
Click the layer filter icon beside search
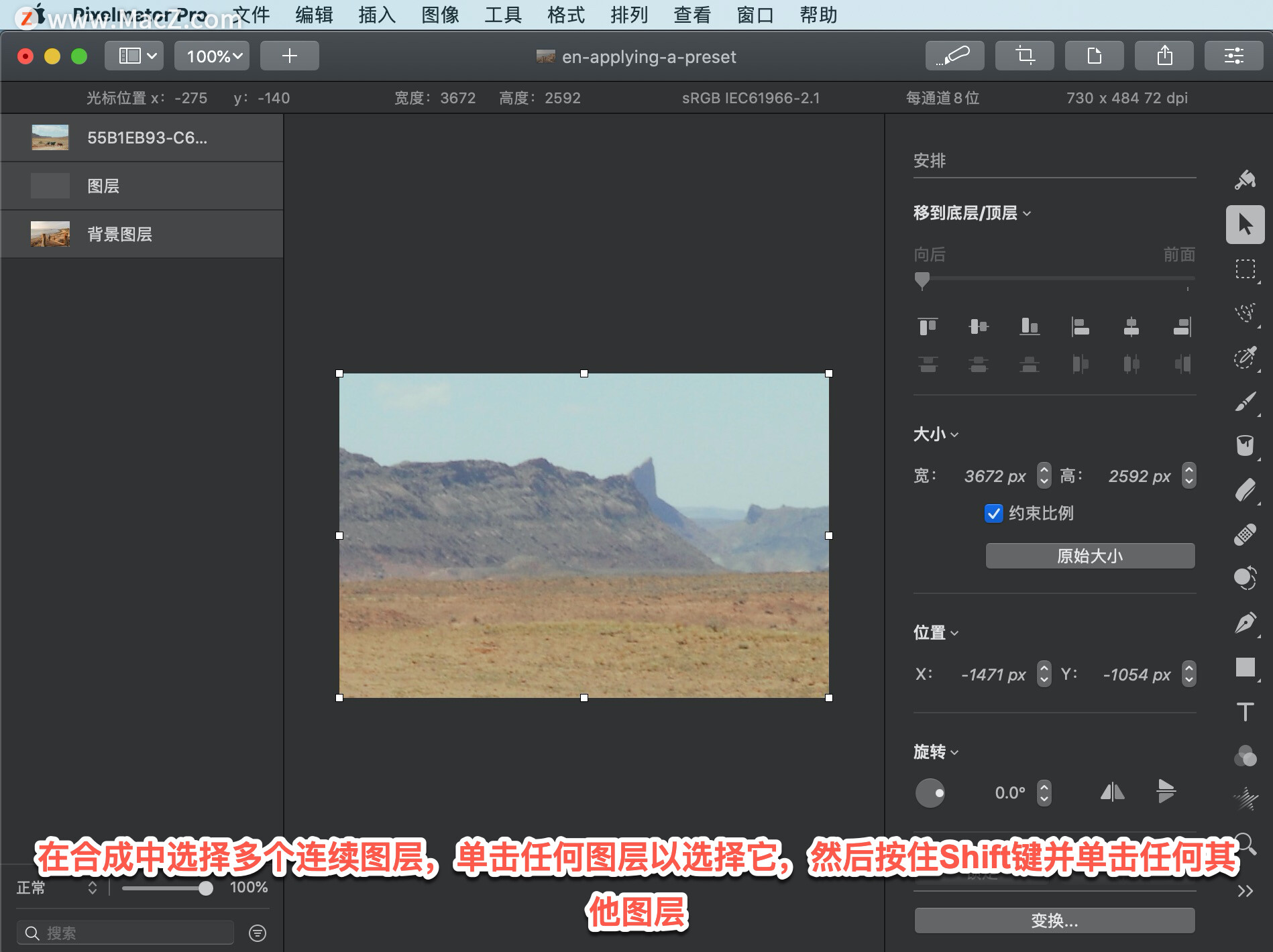point(258,933)
